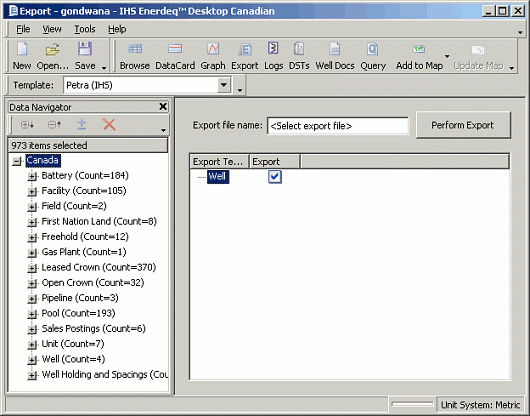Open the Graph tool

213,56
